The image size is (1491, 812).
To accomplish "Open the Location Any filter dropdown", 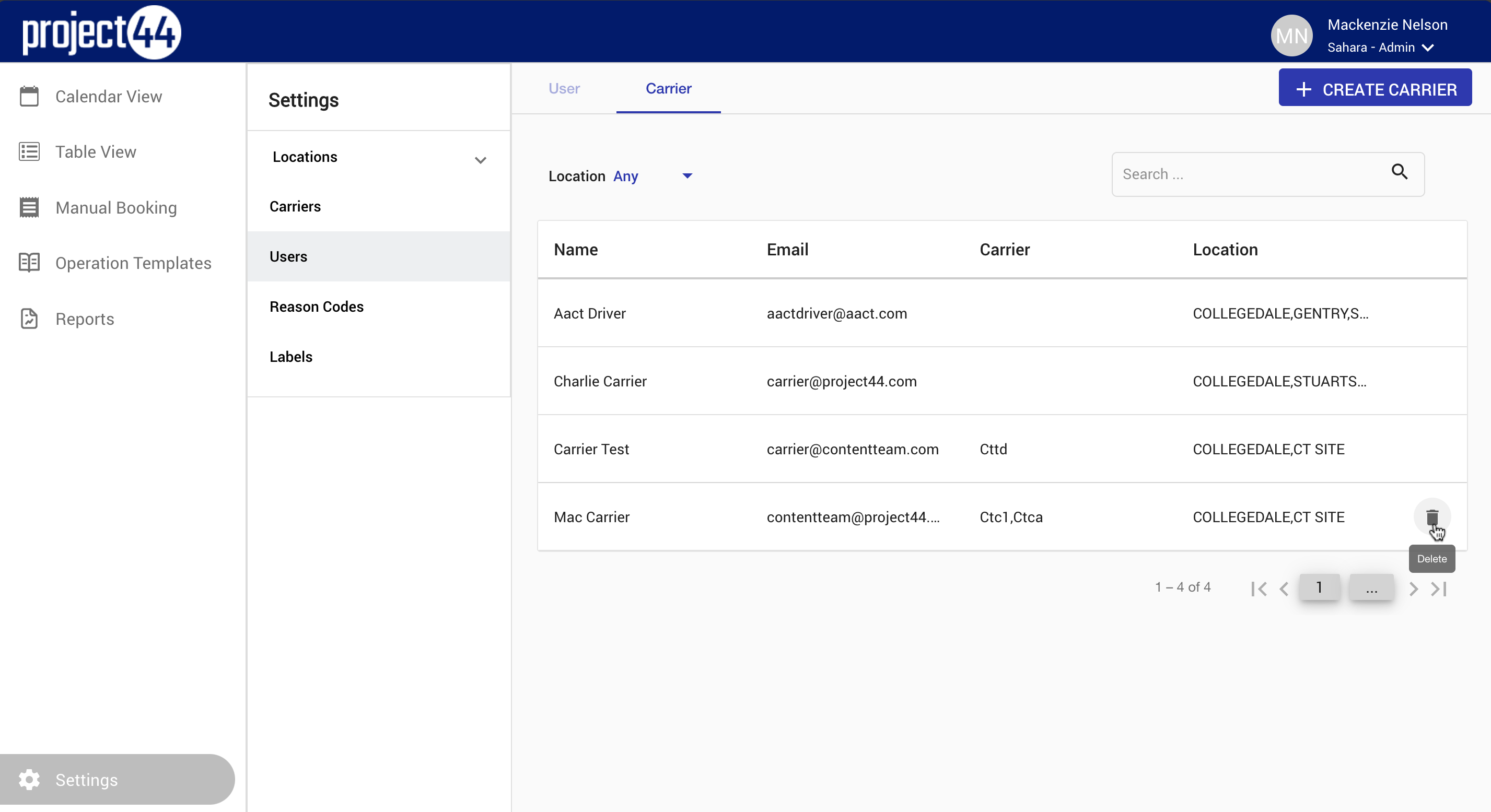I will pyautogui.click(x=653, y=176).
